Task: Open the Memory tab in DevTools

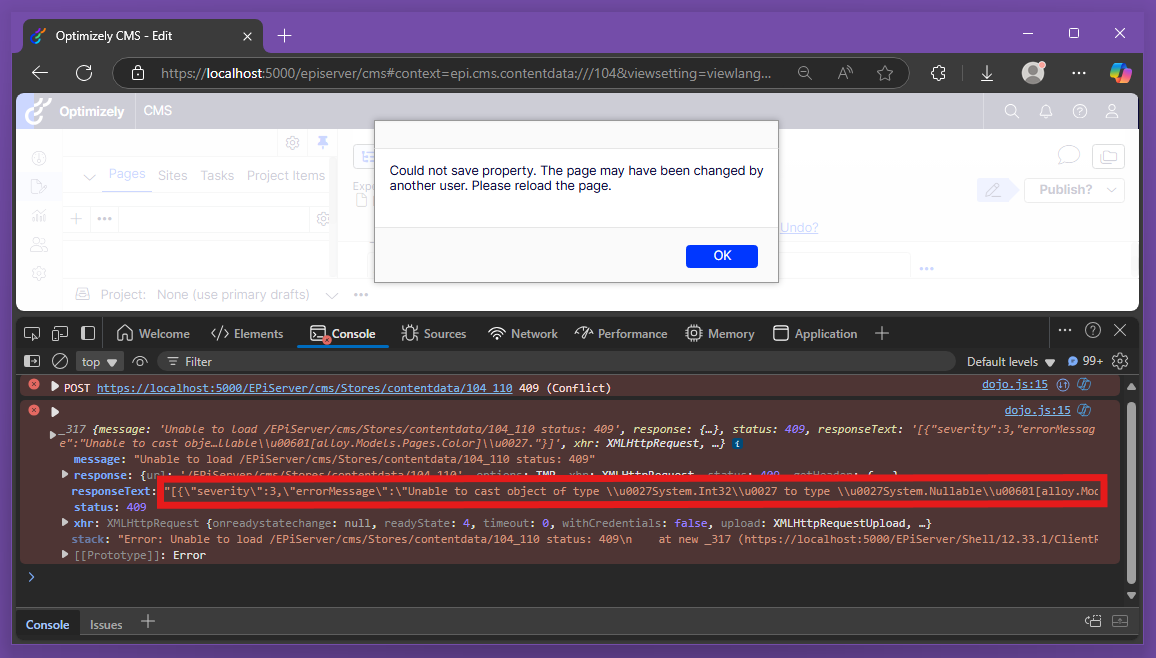Action: (720, 334)
